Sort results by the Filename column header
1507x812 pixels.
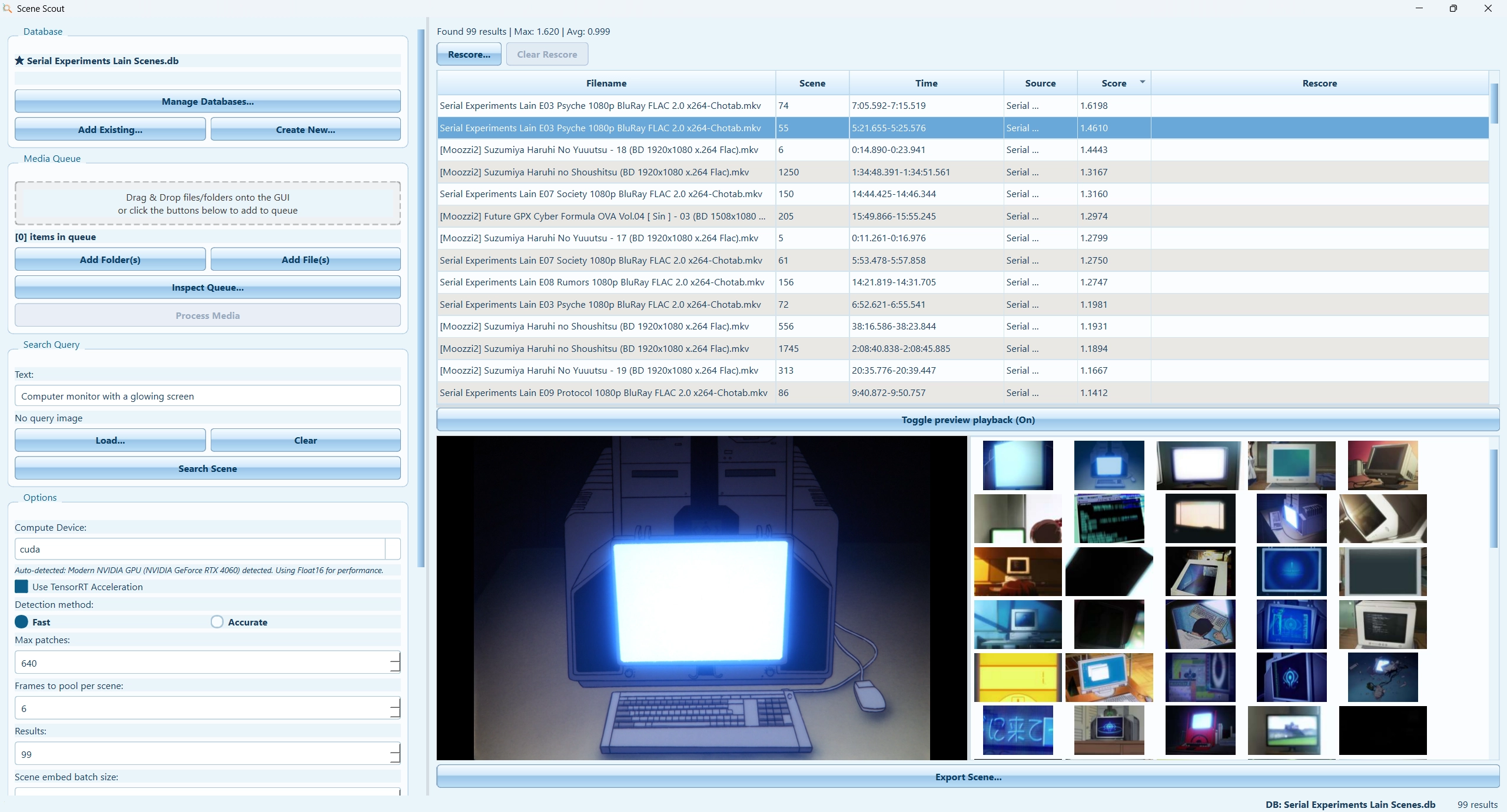click(606, 83)
